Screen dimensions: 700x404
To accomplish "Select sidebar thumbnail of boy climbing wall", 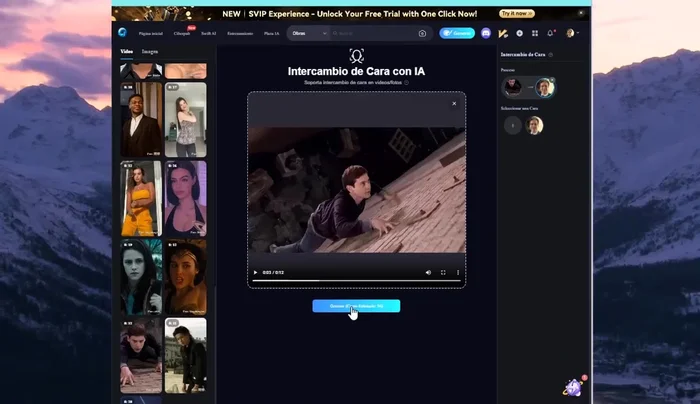I will point(141,355).
